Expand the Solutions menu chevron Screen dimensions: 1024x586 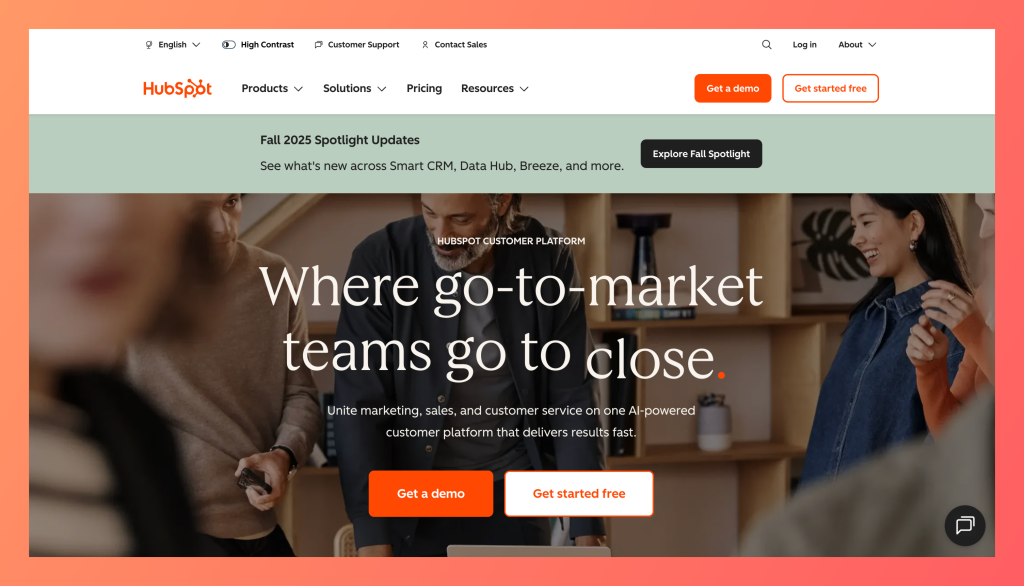click(x=382, y=89)
